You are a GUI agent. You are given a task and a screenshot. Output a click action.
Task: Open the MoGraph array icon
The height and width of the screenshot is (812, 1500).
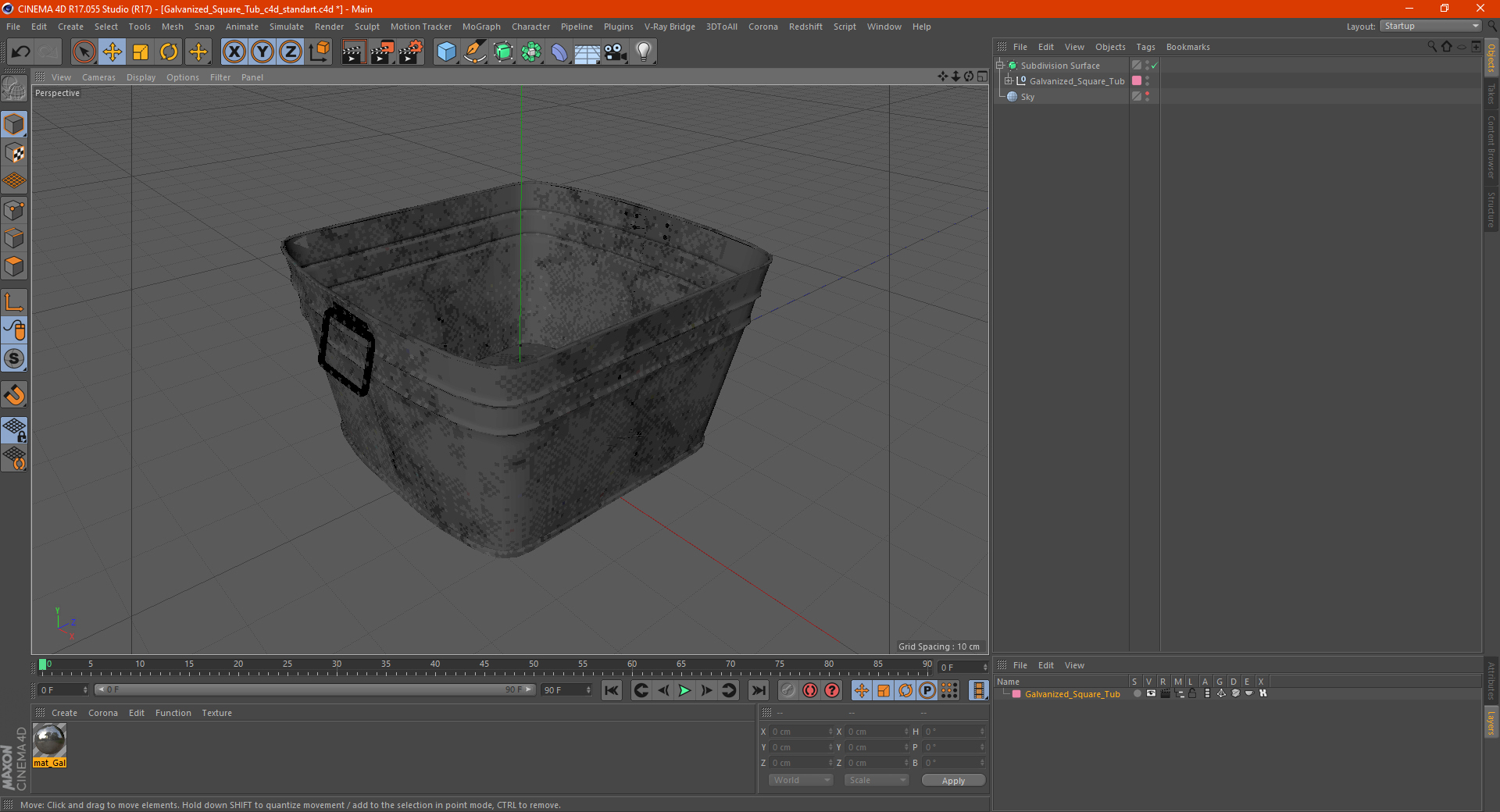(531, 52)
